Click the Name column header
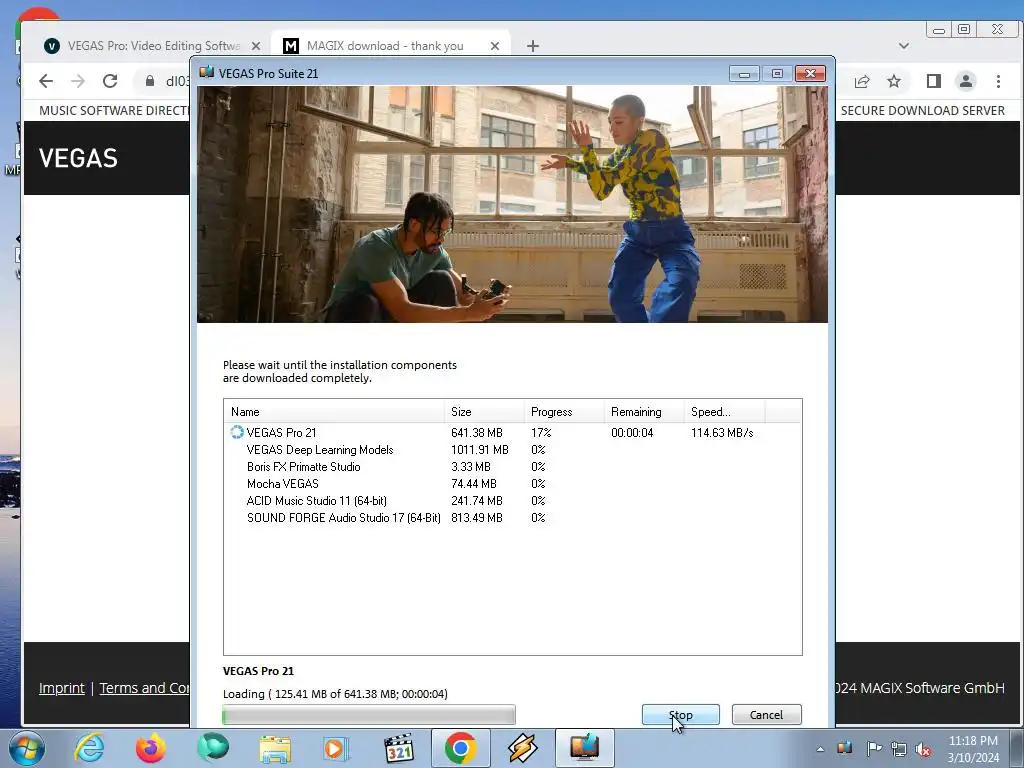This screenshot has width=1024, height=768. click(x=334, y=411)
